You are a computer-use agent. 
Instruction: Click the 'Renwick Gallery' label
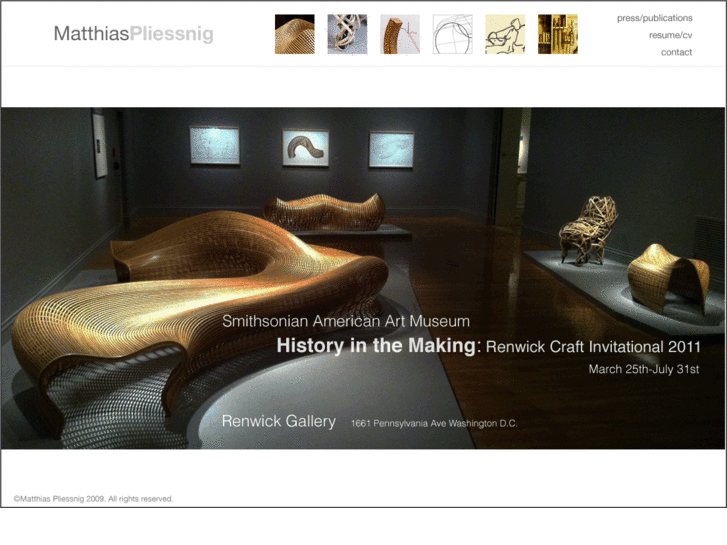279,421
